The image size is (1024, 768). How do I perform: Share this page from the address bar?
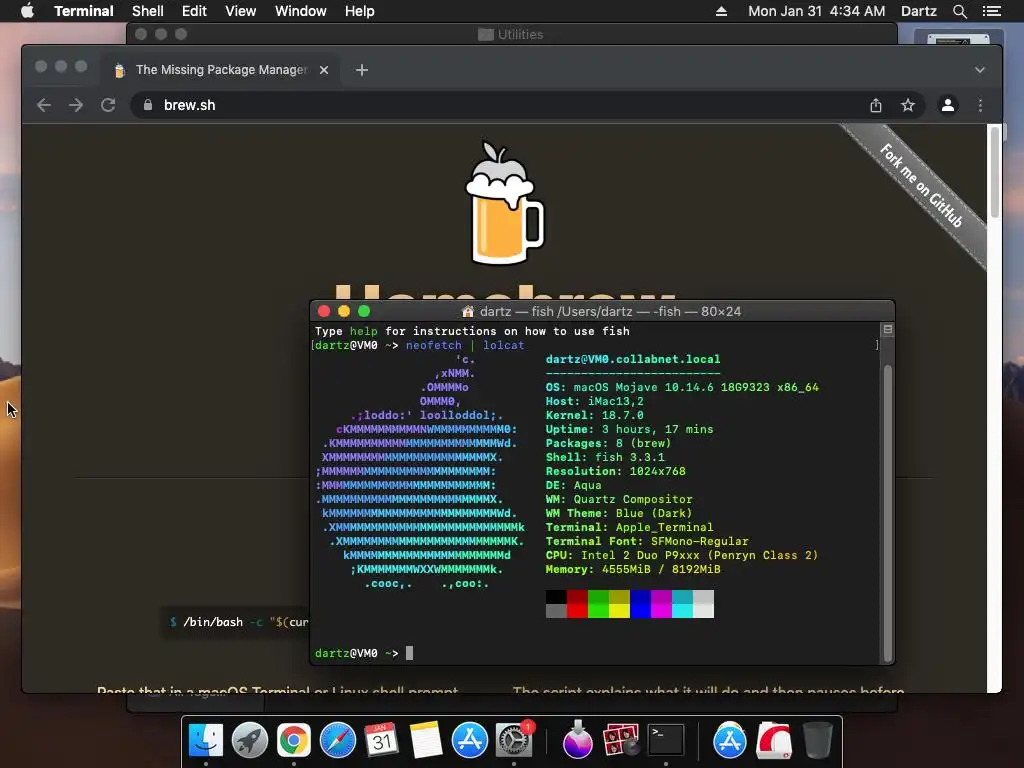click(x=876, y=105)
